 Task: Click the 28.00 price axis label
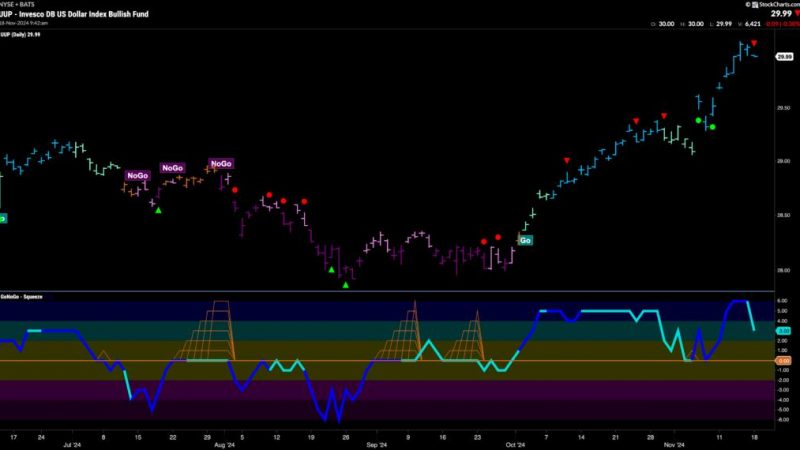[784, 270]
